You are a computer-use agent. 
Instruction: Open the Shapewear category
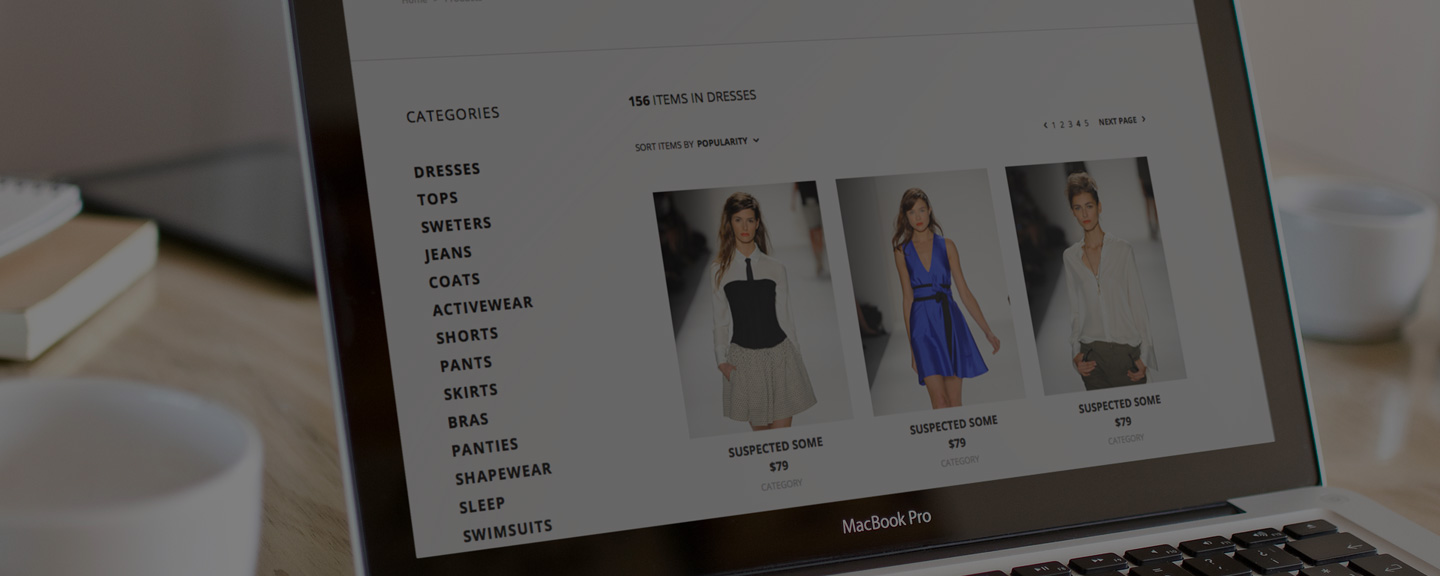click(503, 474)
